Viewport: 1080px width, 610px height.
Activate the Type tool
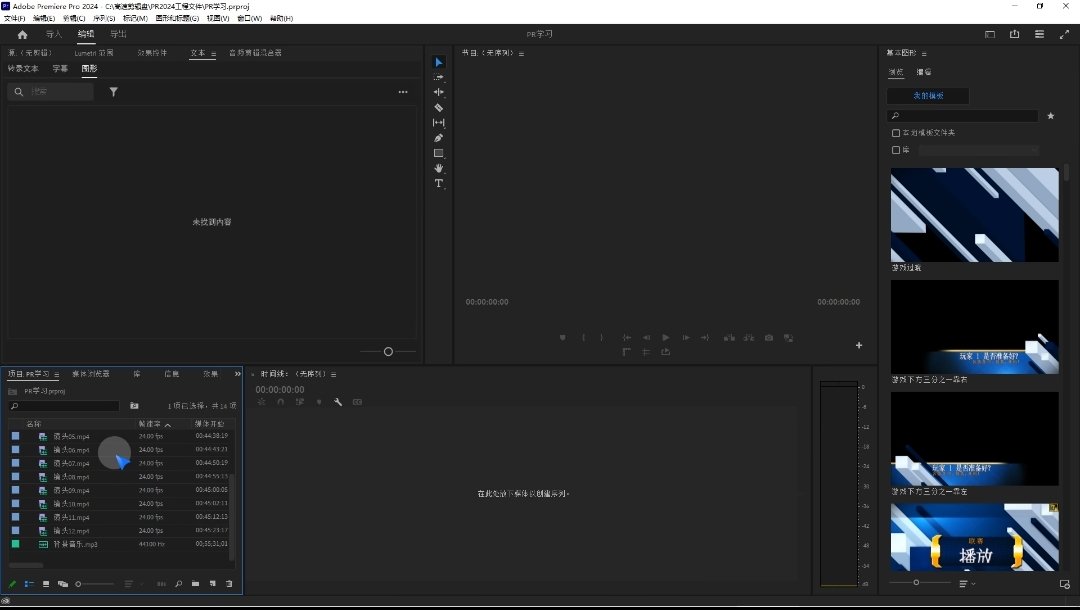coord(438,184)
